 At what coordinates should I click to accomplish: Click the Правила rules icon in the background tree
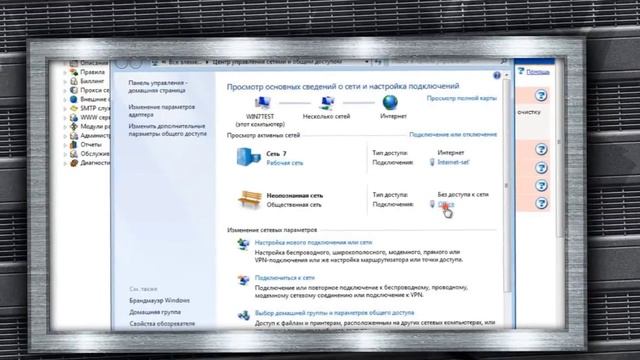[x=74, y=72]
